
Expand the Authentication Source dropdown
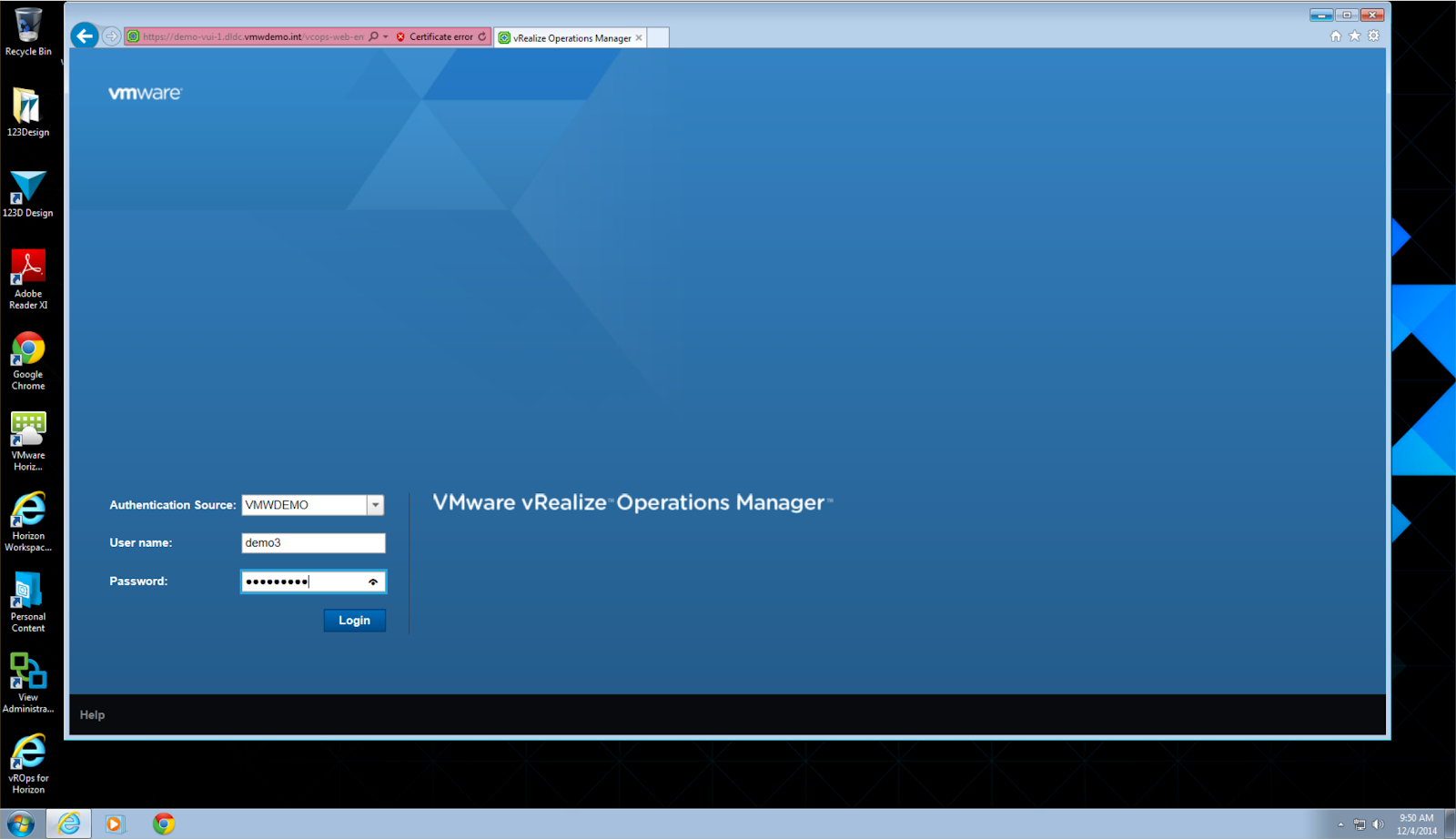pos(375,505)
